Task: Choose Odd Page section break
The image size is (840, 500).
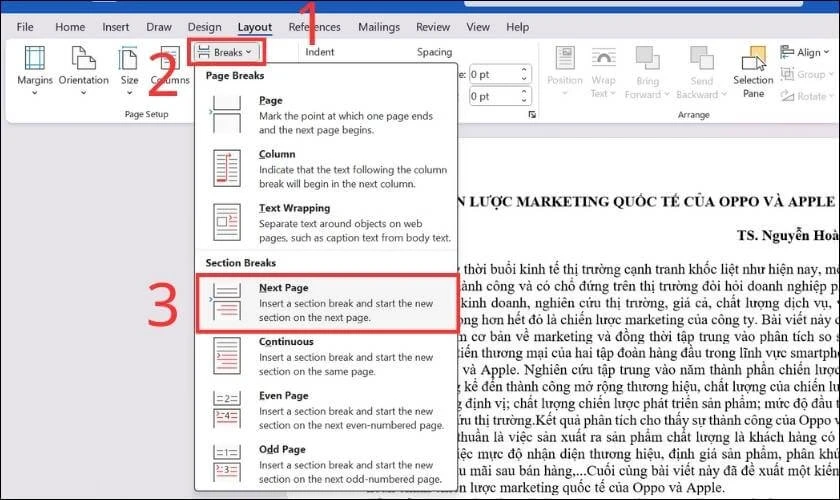Action: coord(326,464)
